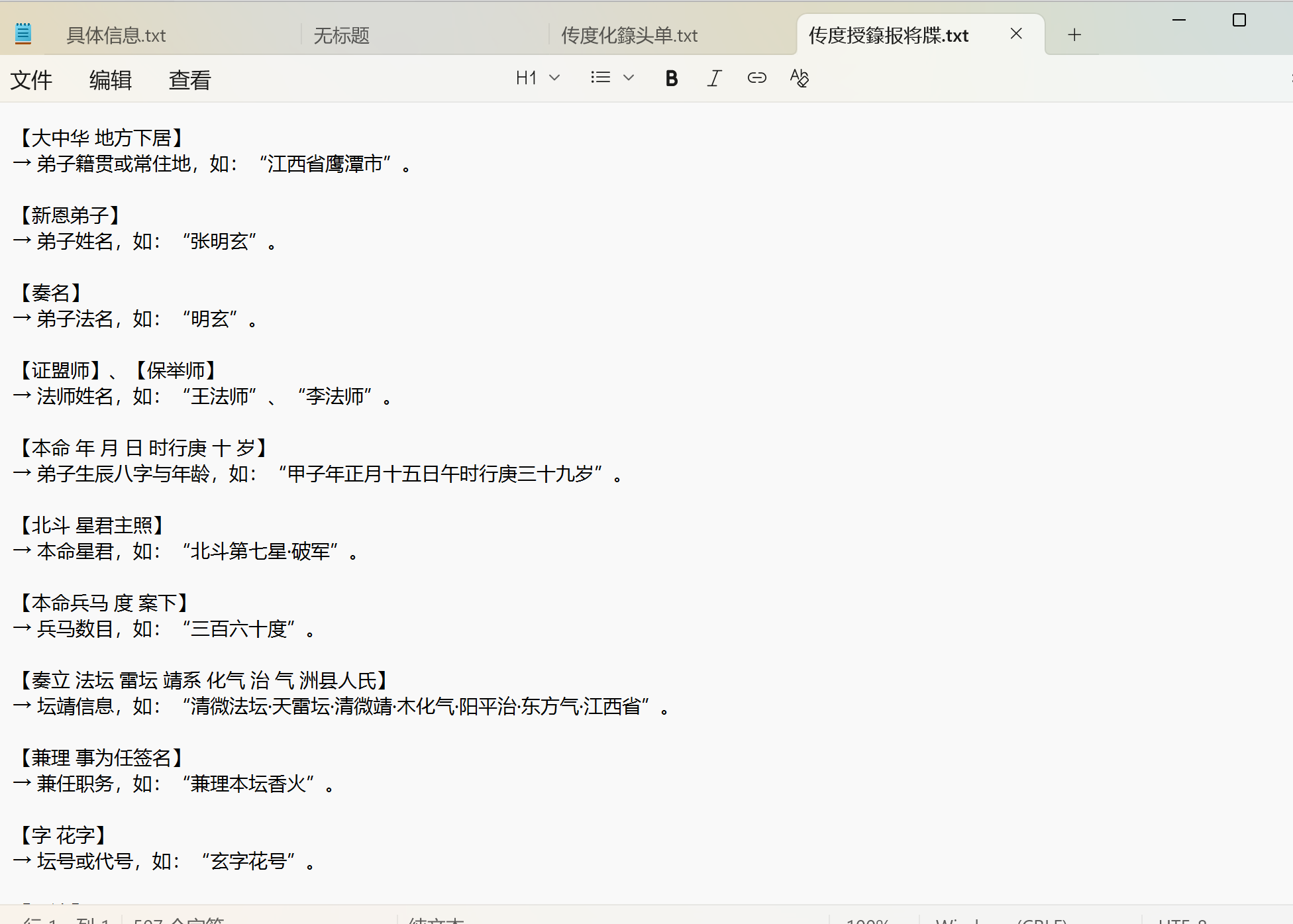Insert a hyperlink
This screenshot has width=1293, height=924.
(757, 78)
